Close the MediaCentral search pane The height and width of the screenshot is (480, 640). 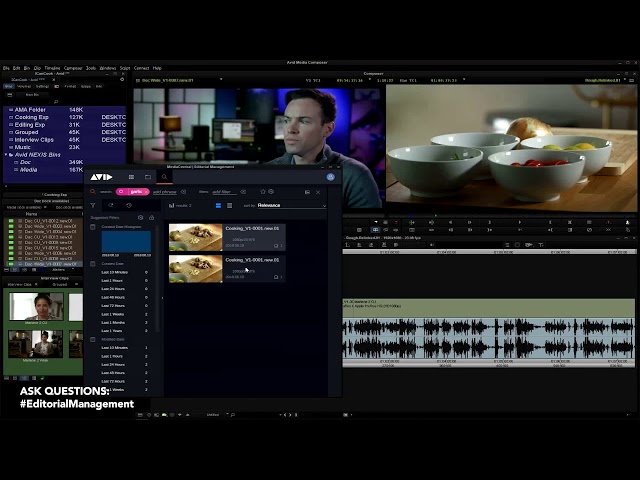[x=318, y=192]
